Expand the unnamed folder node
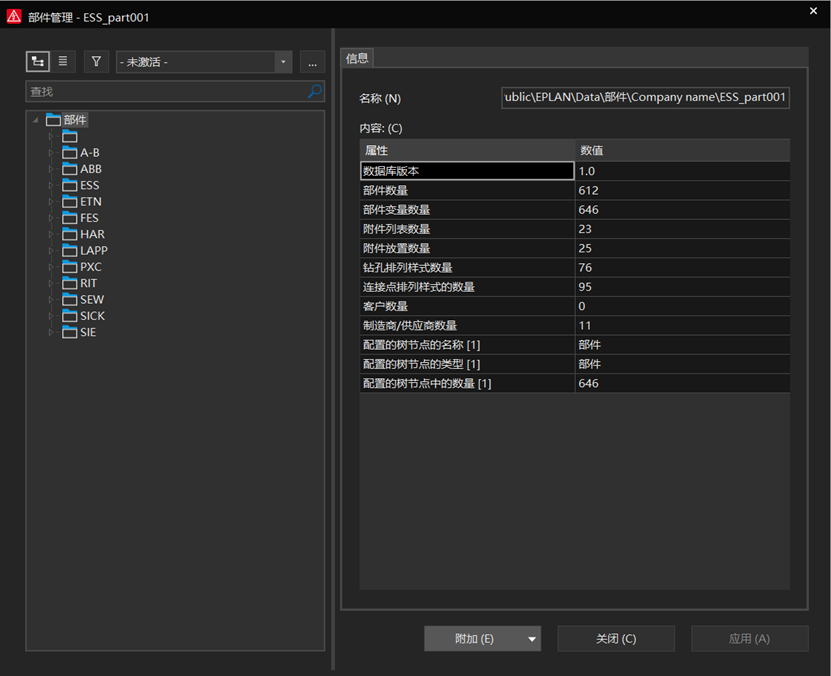The height and width of the screenshot is (676, 831). click(x=51, y=137)
